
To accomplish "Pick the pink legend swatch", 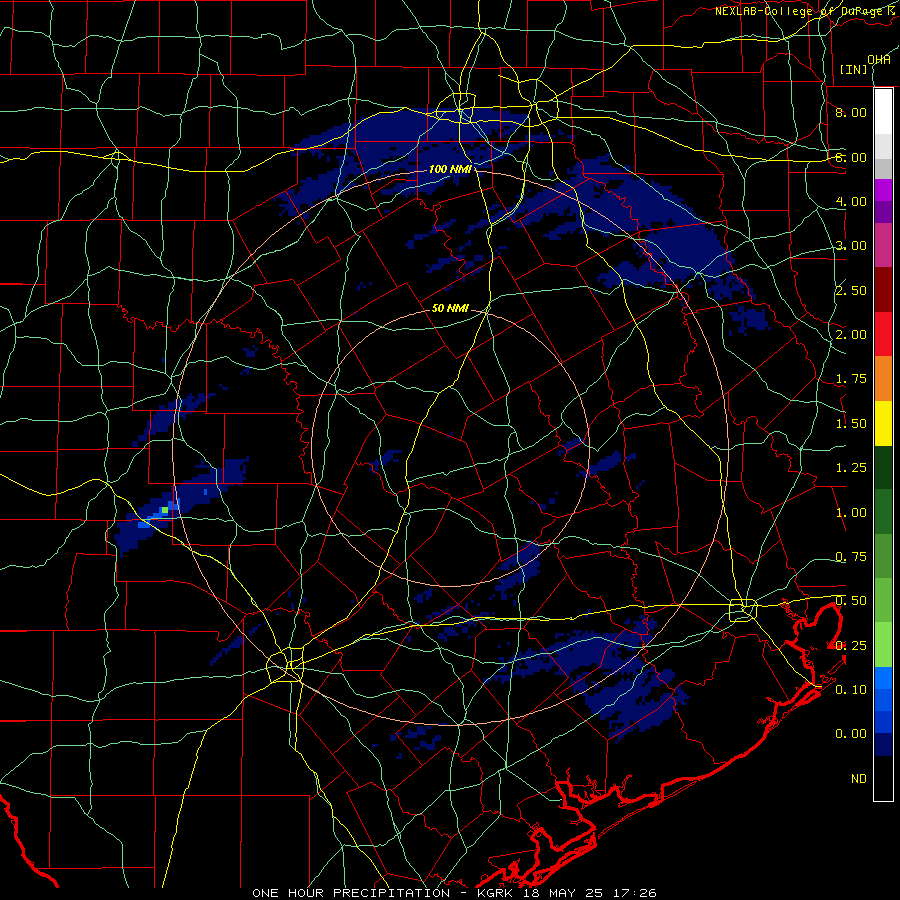I will coord(883,246).
